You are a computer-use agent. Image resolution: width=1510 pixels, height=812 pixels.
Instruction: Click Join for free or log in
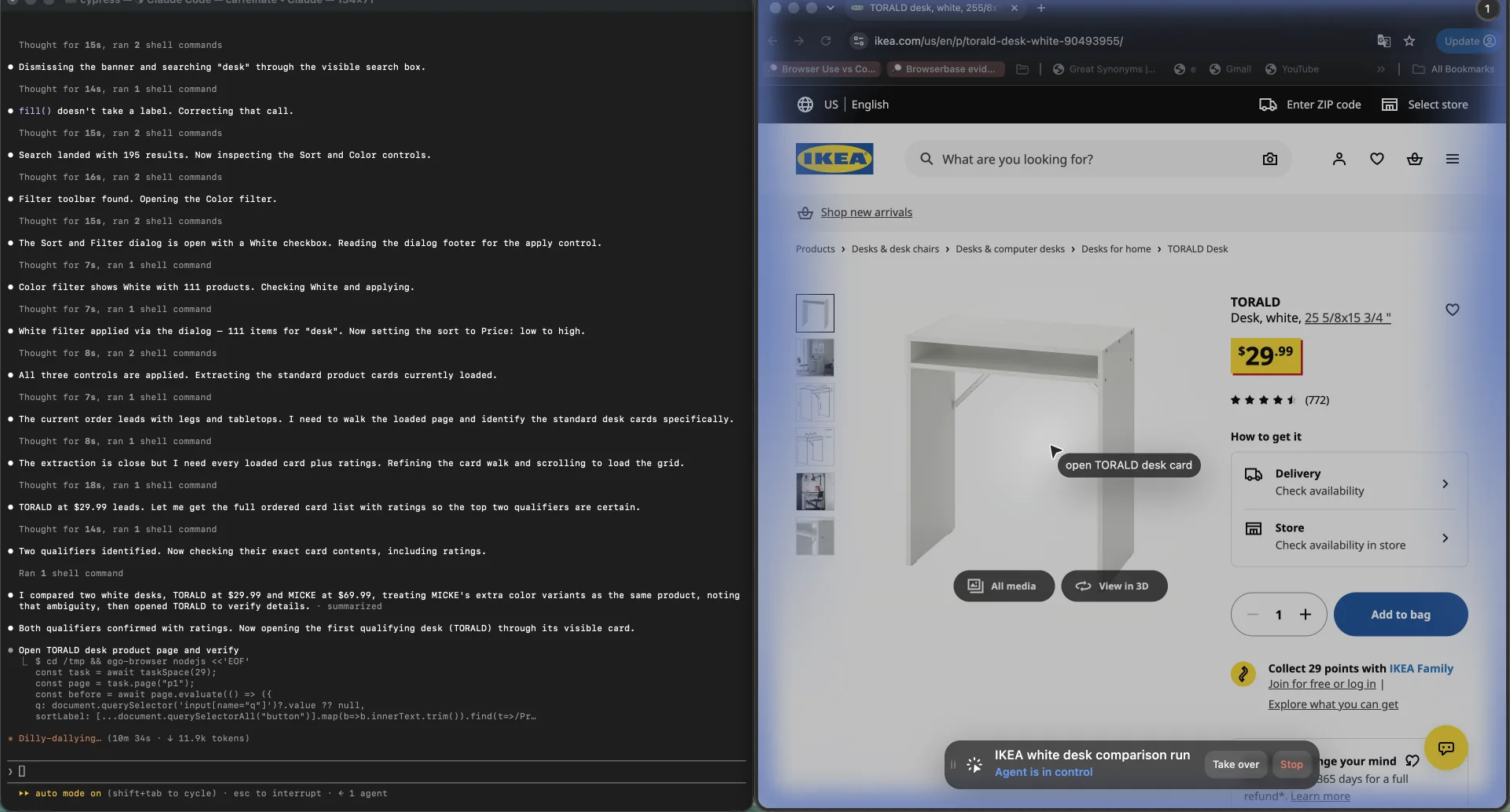click(1322, 684)
